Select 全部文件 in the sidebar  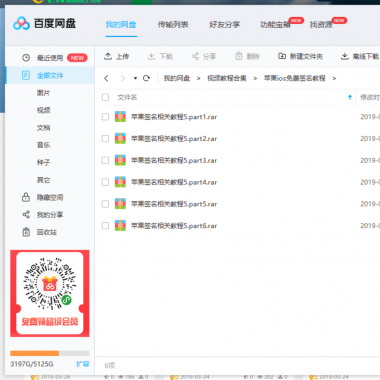50,75
